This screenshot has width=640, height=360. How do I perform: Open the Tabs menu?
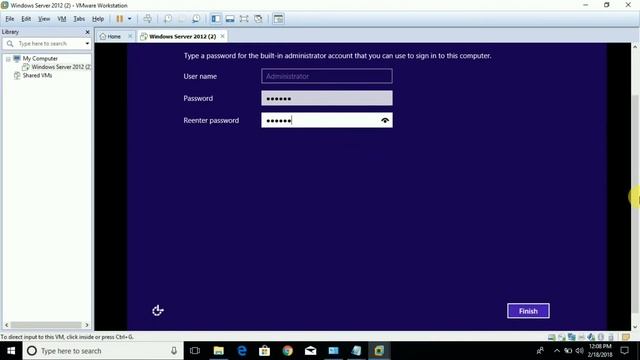tap(79, 19)
